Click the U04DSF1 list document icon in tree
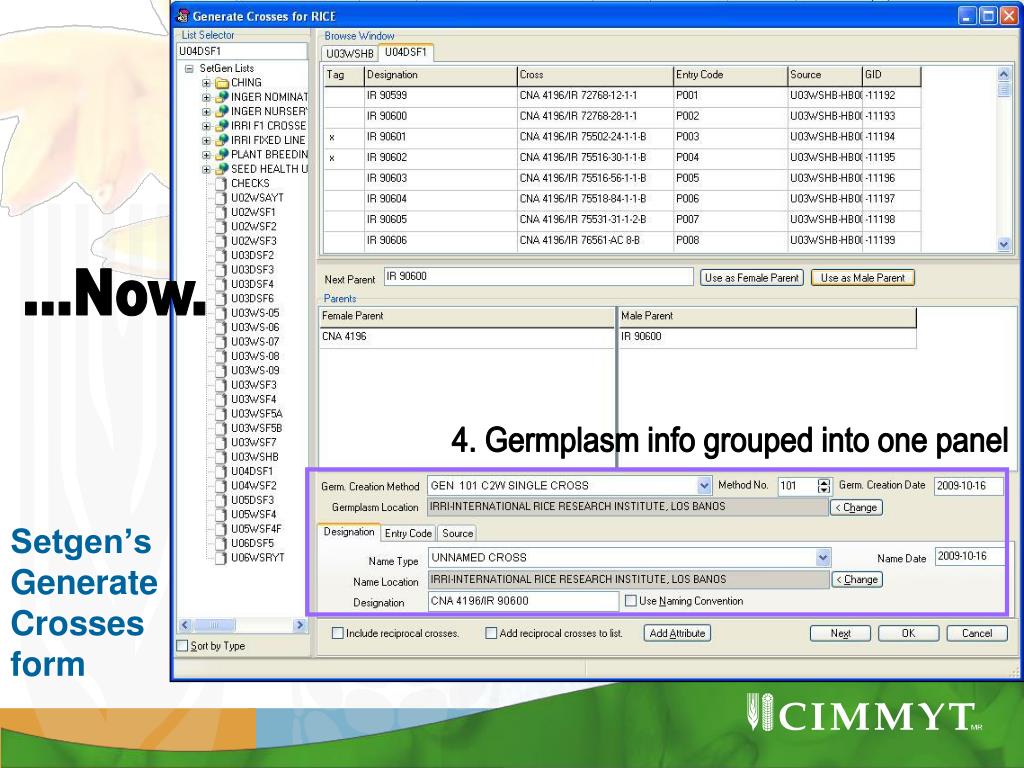 pos(221,472)
